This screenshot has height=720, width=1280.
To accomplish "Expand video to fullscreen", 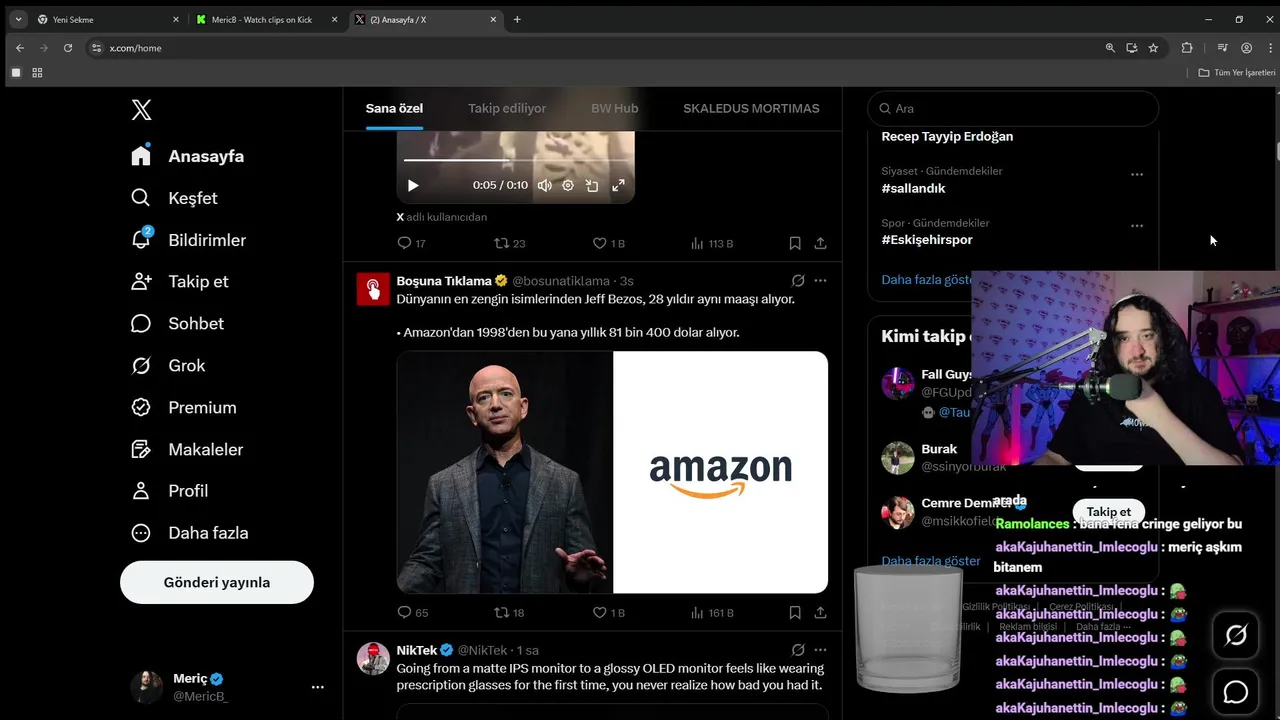I will tap(618, 185).
